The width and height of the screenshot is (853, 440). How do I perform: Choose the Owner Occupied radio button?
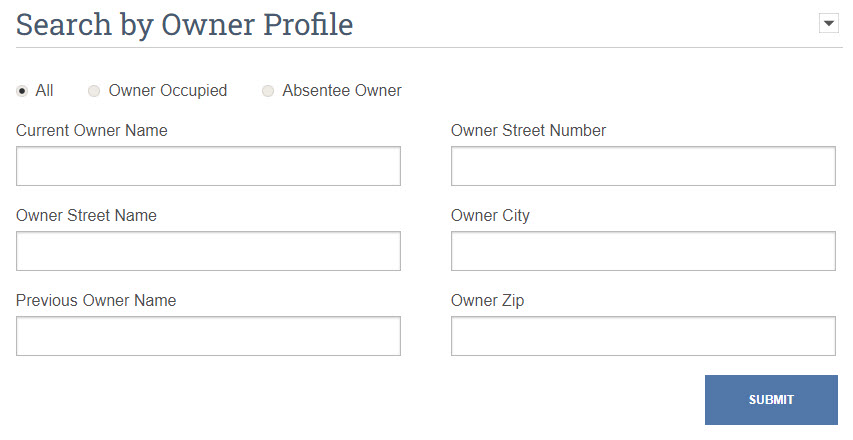click(x=94, y=91)
